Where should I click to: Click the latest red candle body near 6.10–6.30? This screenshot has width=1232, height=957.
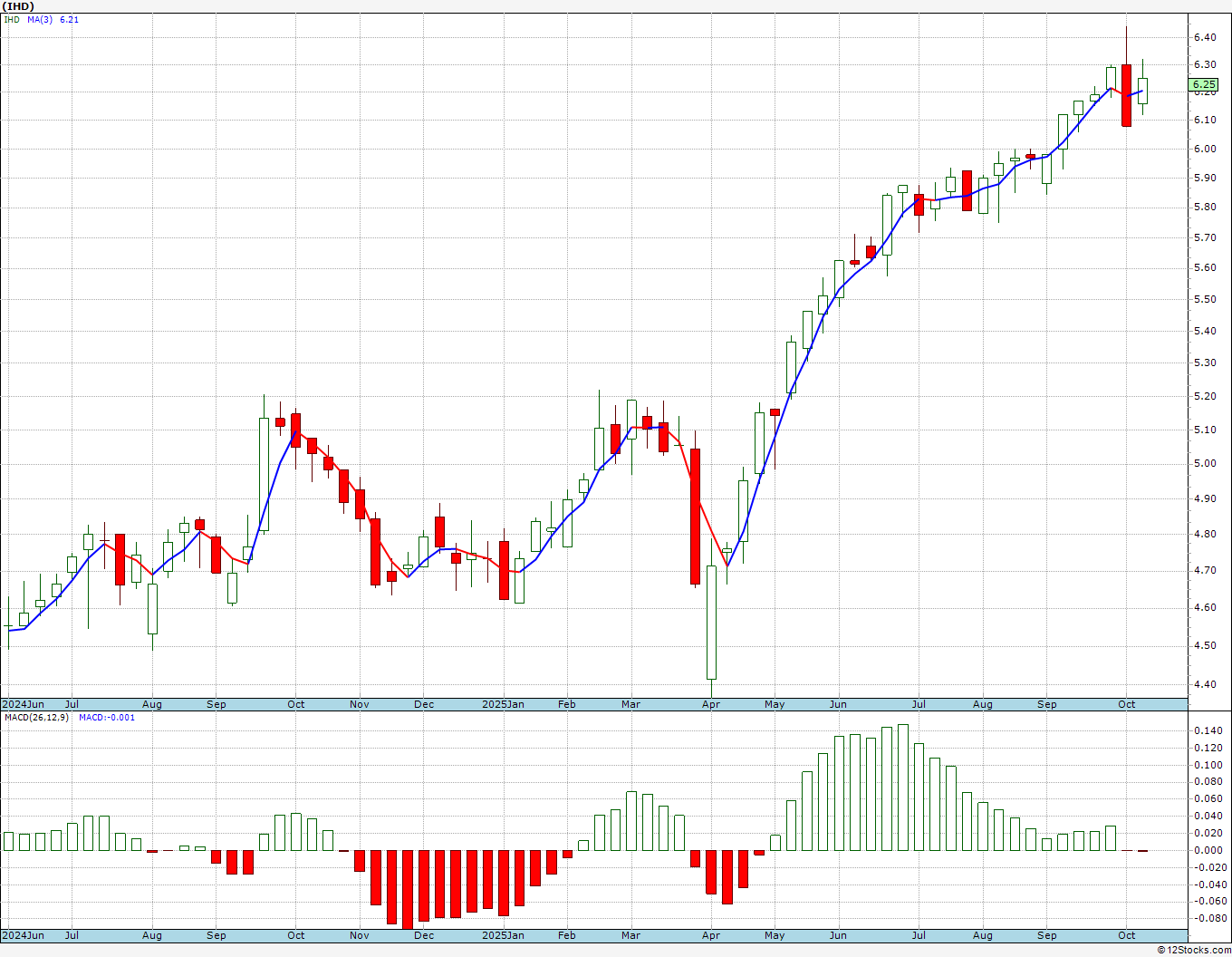(1126, 95)
